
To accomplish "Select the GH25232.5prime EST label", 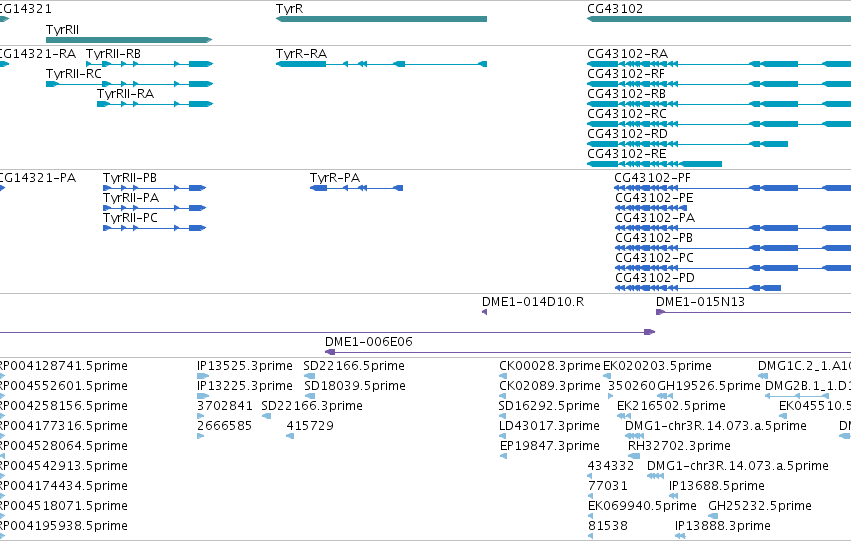I will (x=760, y=506).
